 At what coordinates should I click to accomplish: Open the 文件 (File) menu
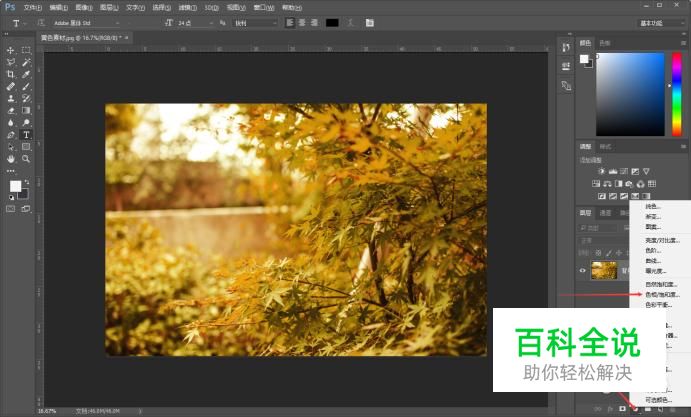(x=33, y=7)
